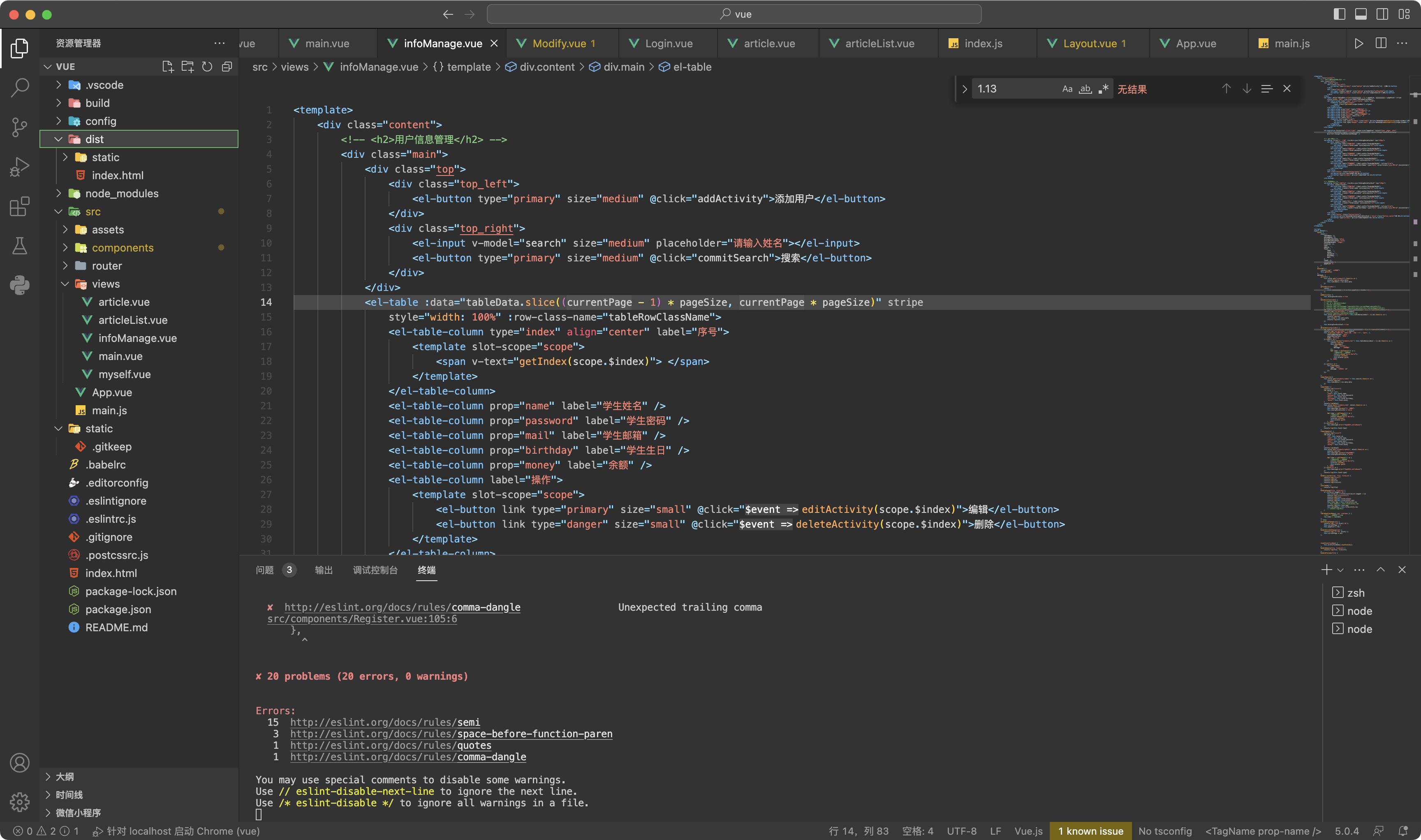The height and width of the screenshot is (840, 1421).
Task: Toggle Match Whole Word in find widget
Action: coord(1085,89)
